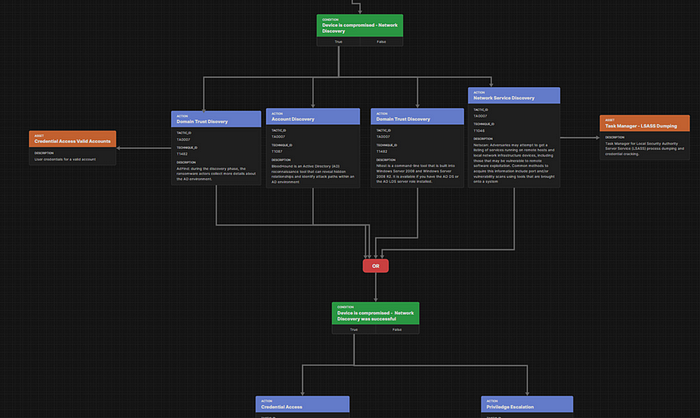Image resolution: width=700 pixels, height=418 pixels.
Task: Click False branch under 'Network Discovery was successful'
Action: click(x=397, y=330)
